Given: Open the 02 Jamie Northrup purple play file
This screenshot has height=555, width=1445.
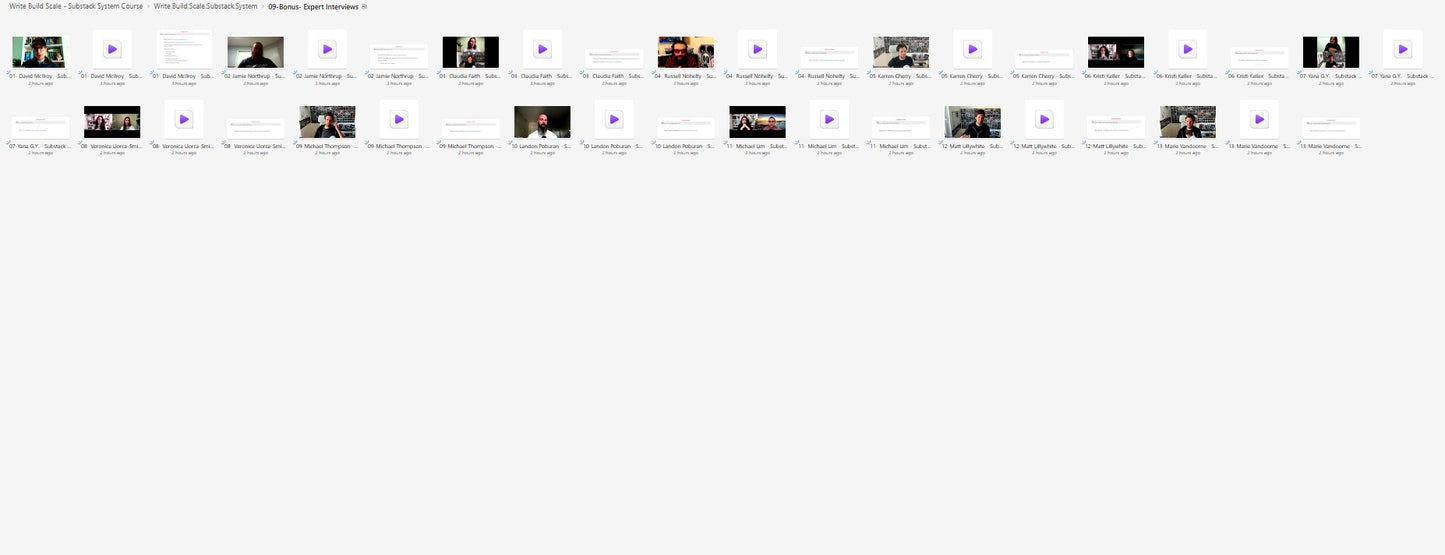Looking at the screenshot, I should tap(327, 49).
